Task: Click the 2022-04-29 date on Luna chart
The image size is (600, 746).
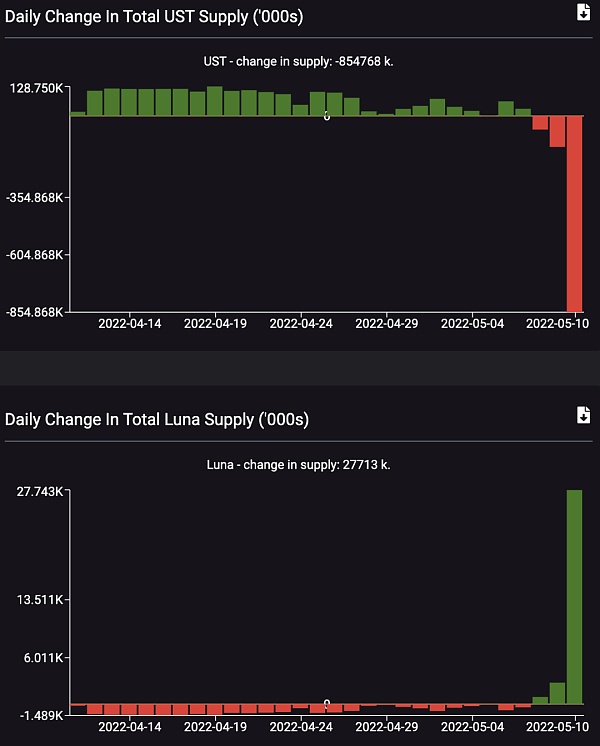Action: tap(387, 727)
